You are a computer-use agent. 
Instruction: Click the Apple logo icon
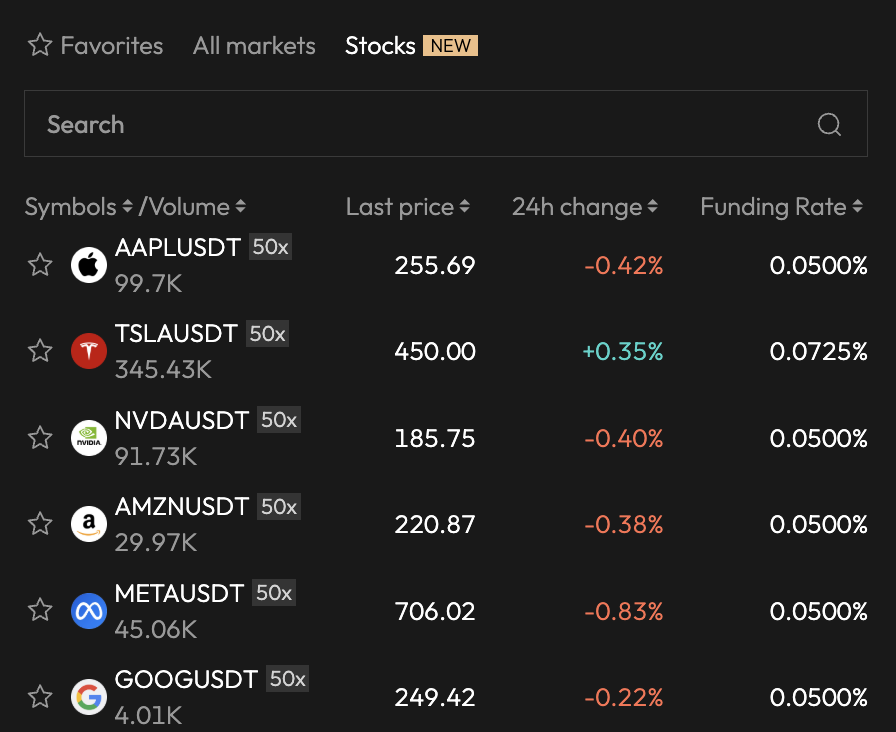click(89, 265)
